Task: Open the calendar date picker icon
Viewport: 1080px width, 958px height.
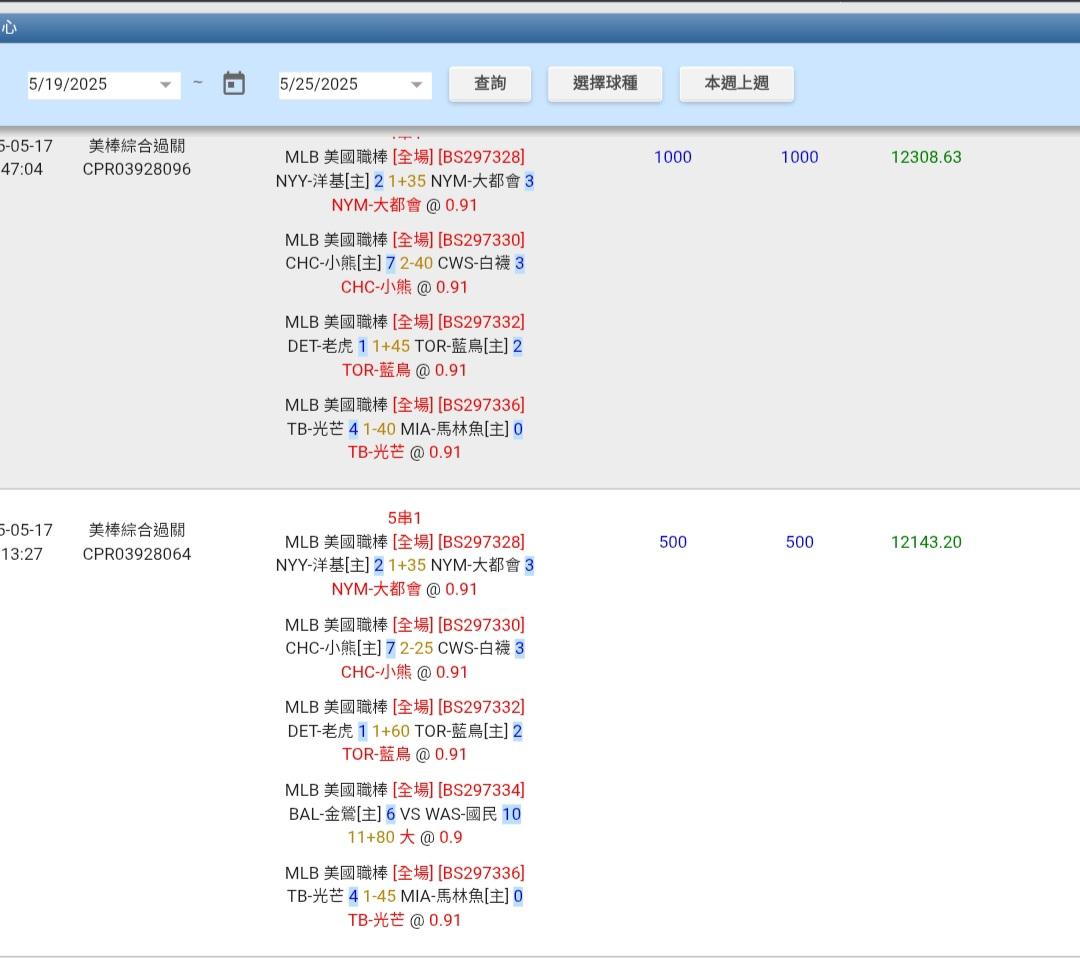Action: (x=234, y=83)
